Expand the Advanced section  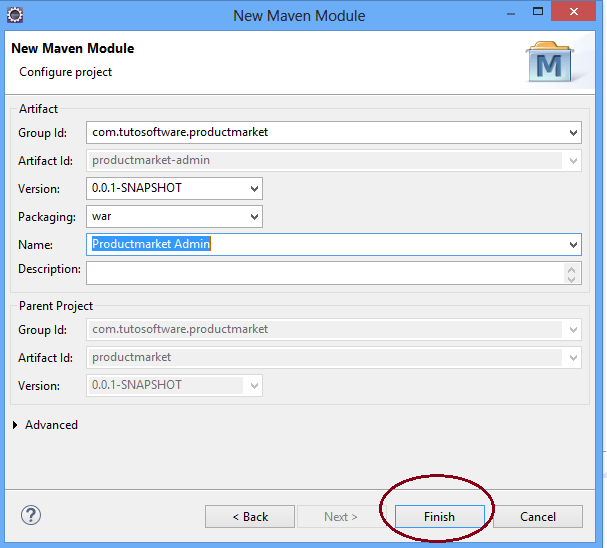click(15, 425)
